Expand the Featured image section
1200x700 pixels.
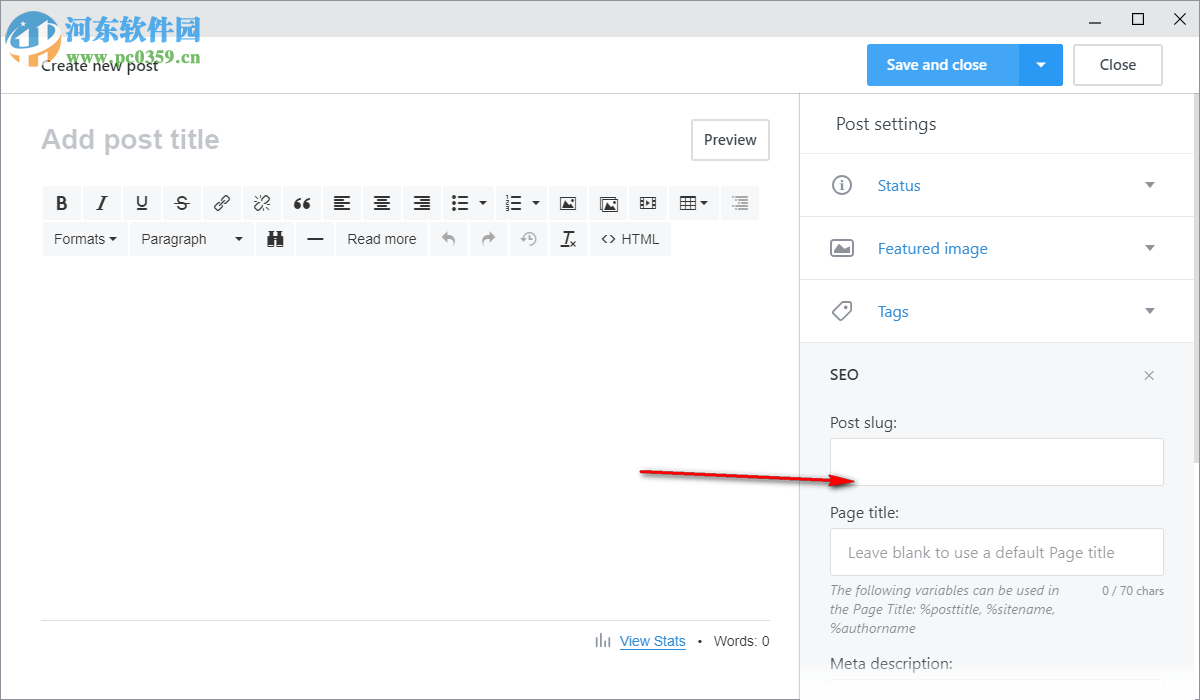coord(996,248)
